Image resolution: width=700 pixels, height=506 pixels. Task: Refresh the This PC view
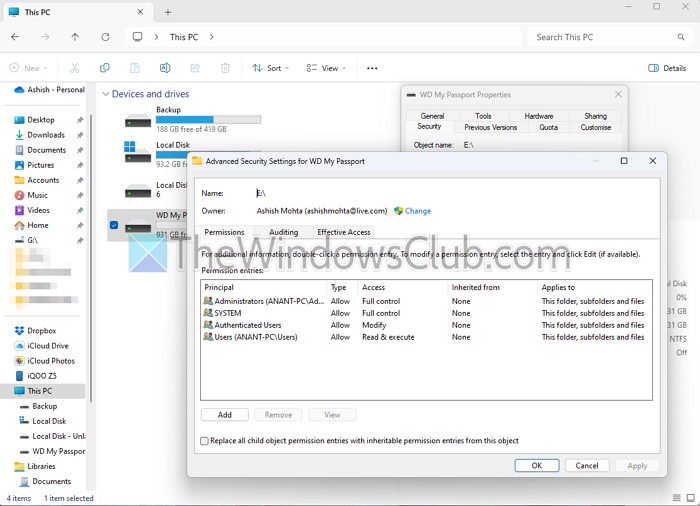pos(105,37)
